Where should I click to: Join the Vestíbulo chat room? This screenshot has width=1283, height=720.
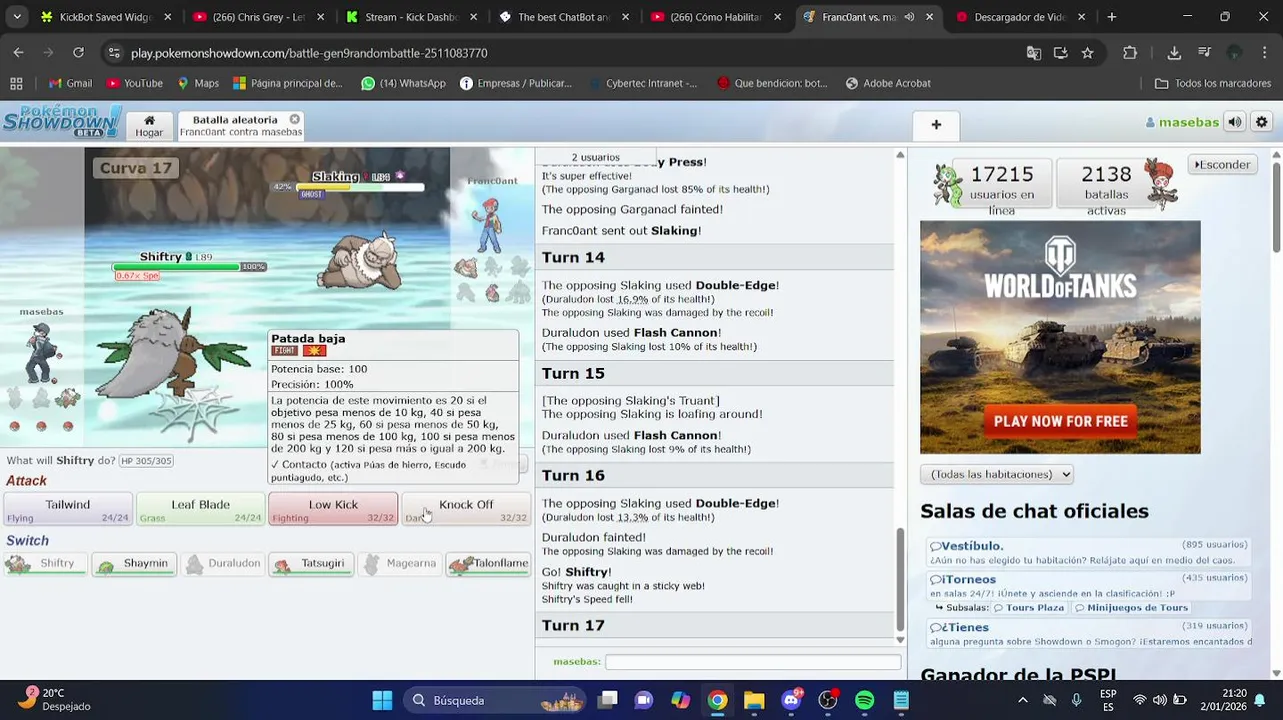pyautogui.click(x=1089, y=553)
